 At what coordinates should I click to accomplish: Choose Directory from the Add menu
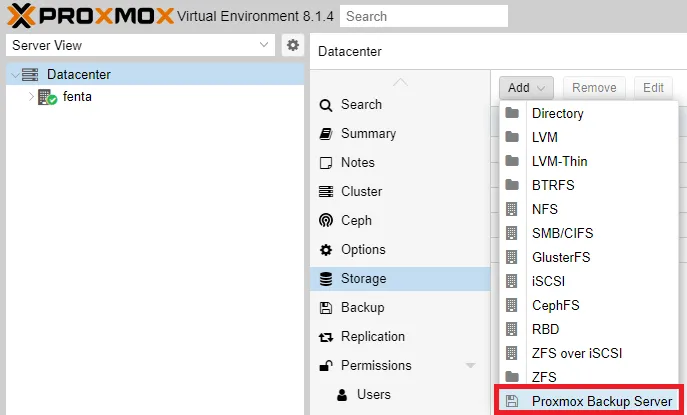pos(589,114)
